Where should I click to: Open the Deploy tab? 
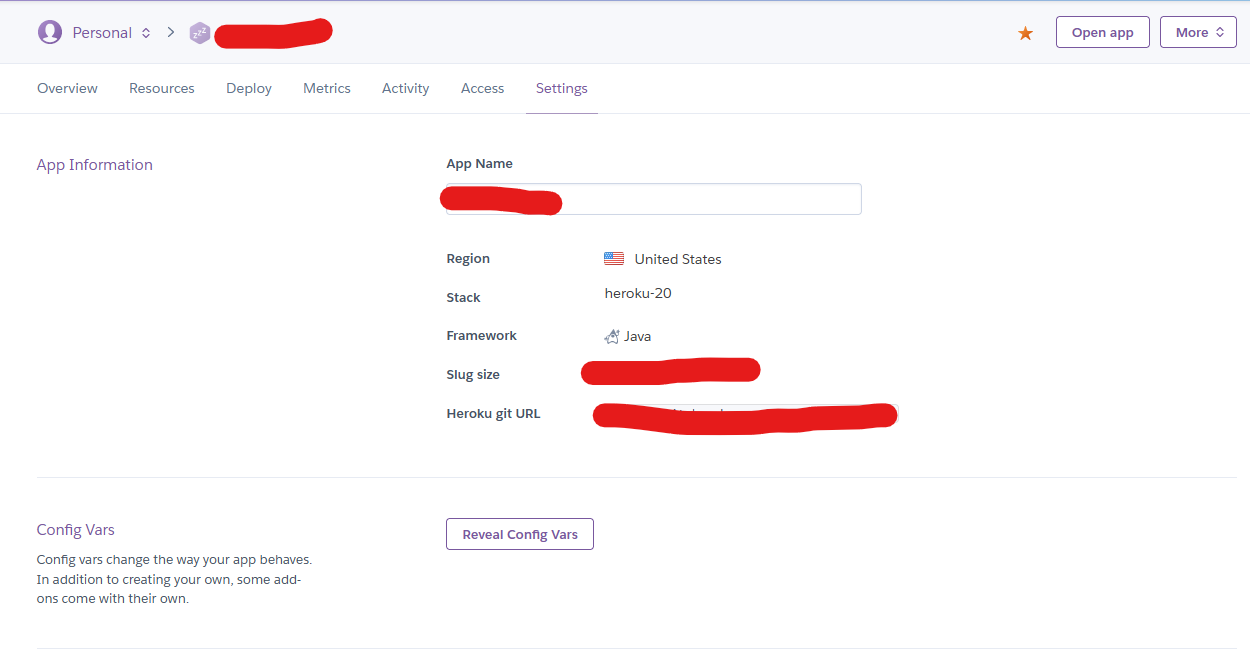click(x=249, y=88)
